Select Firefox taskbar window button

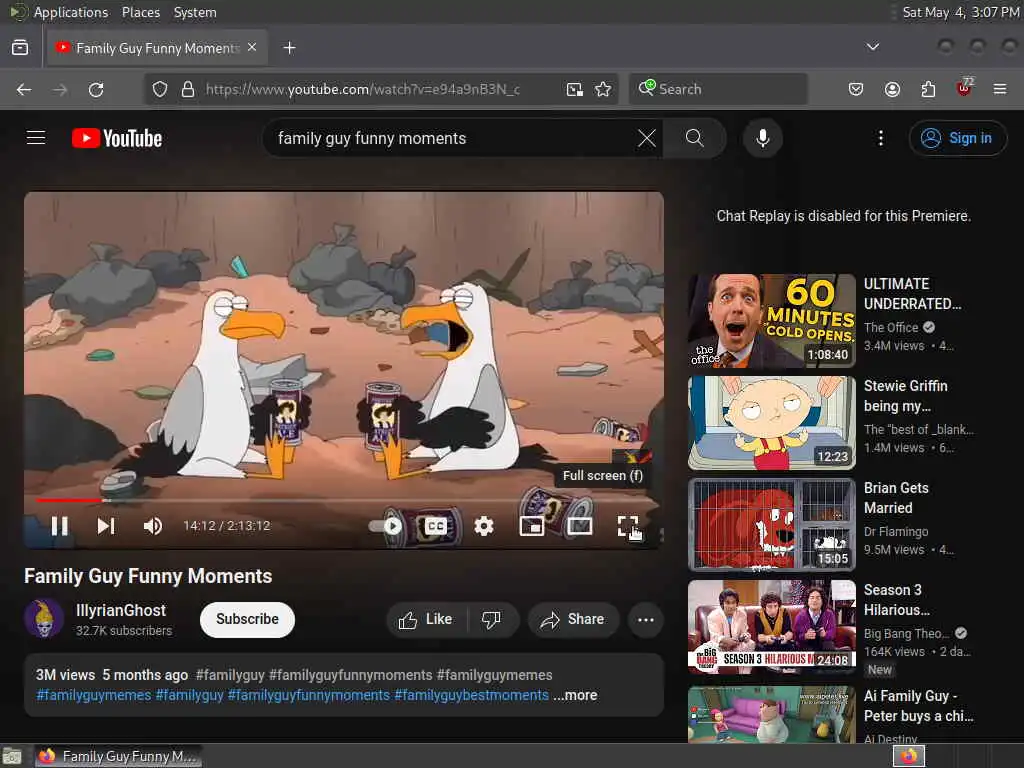pyautogui.click(x=118, y=756)
